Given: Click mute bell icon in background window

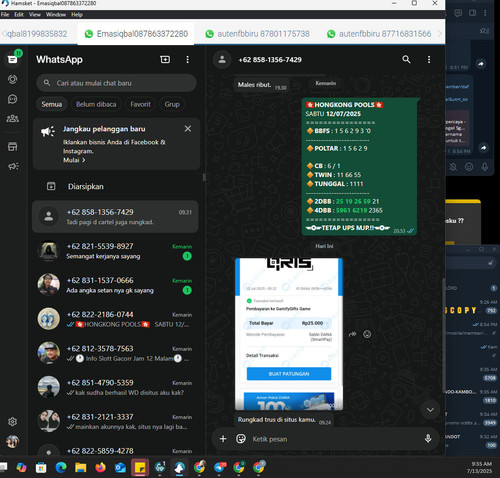Looking at the screenshot, I should pyautogui.click(x=453, y=167).
